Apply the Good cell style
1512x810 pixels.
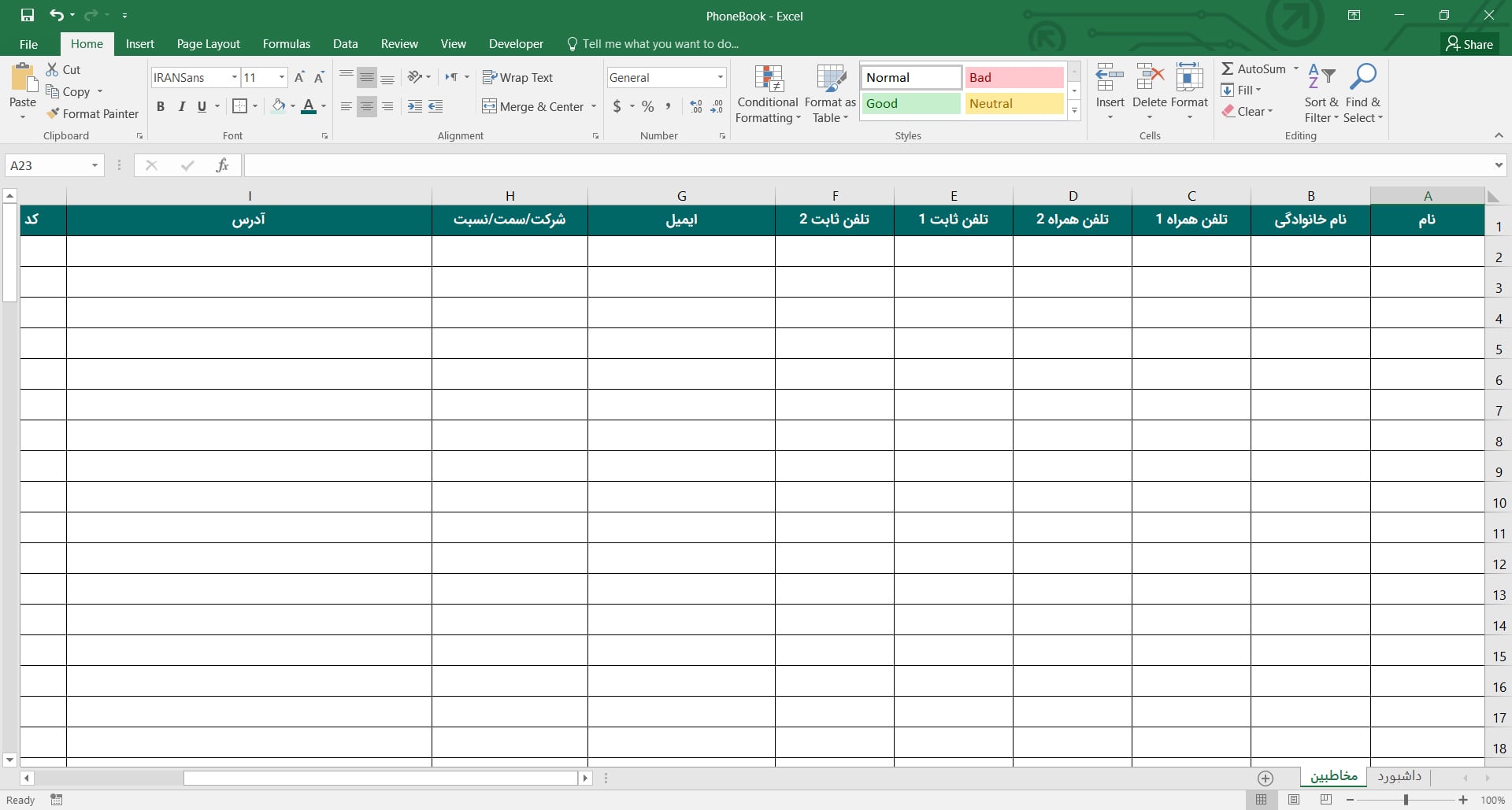910,103
